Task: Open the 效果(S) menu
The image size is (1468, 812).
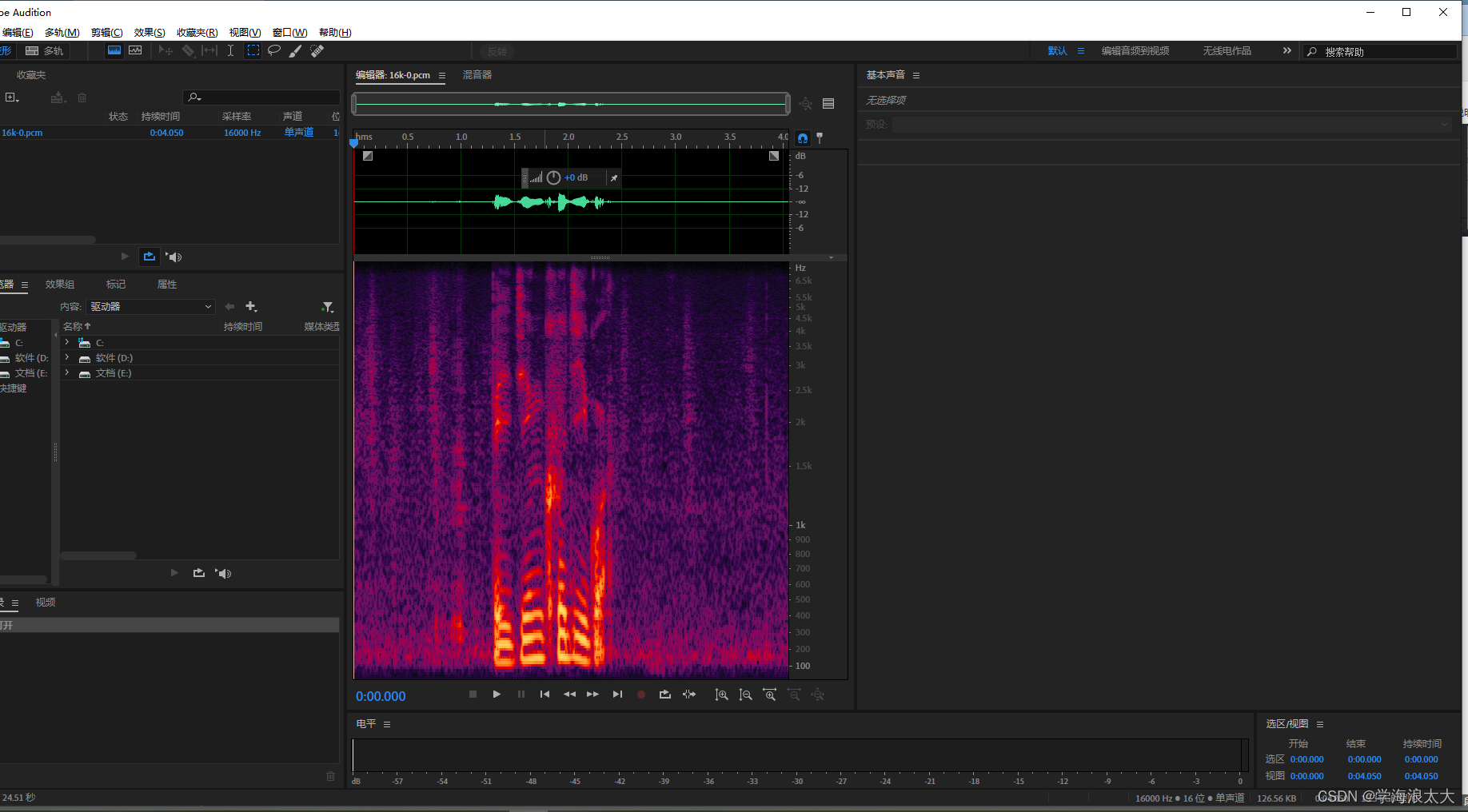Action: click(150, 32)
